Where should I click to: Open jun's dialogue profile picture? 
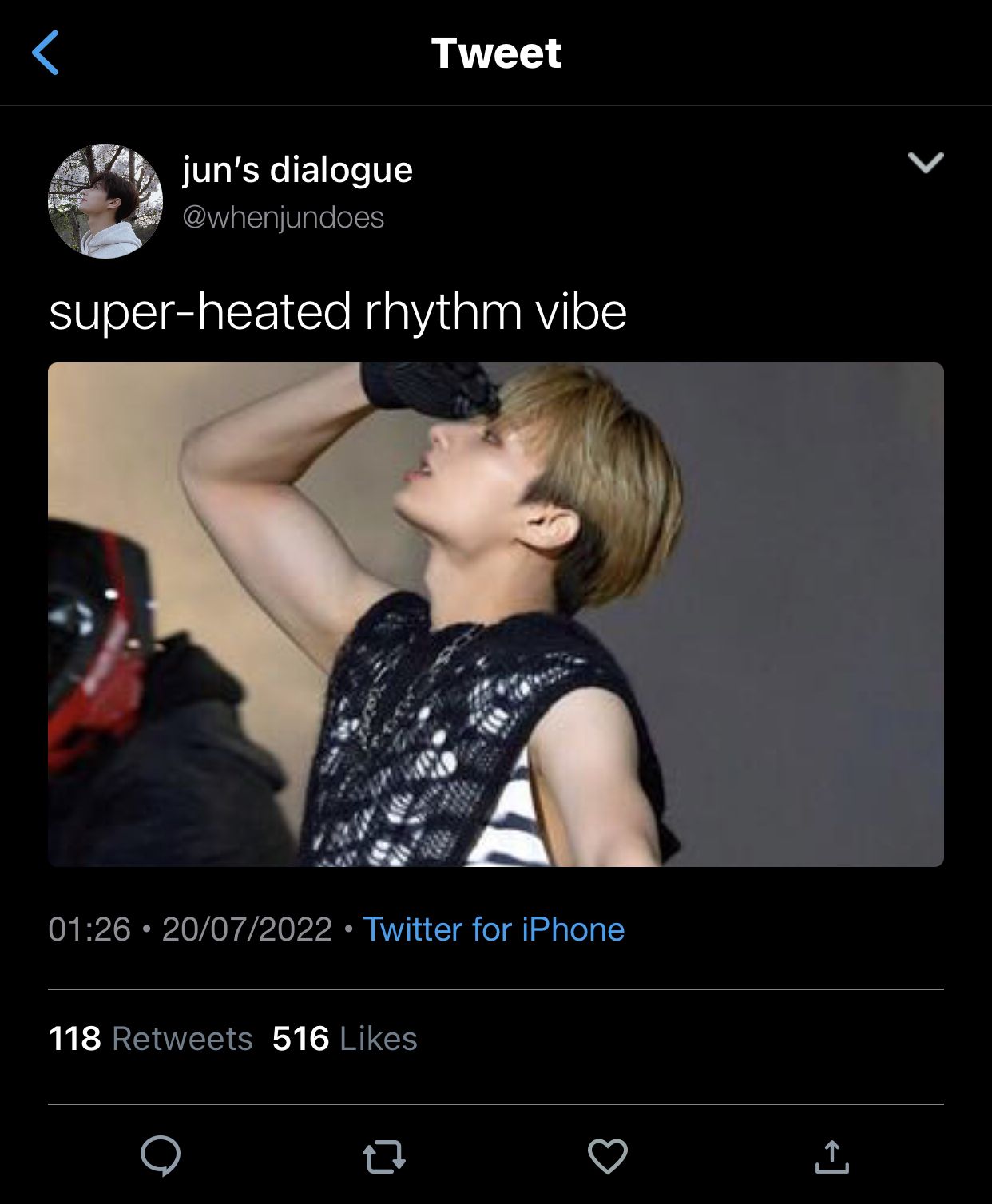(105, 201)
